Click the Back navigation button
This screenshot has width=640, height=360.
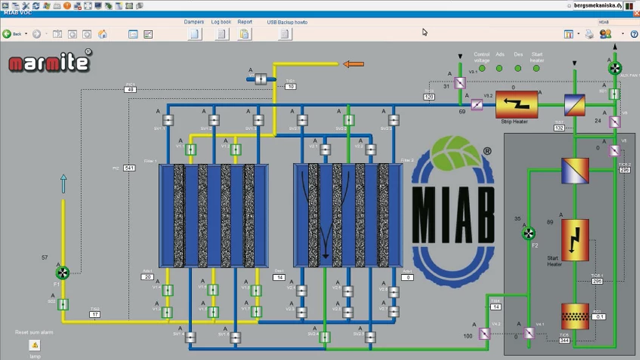click(x=11, y=34)
